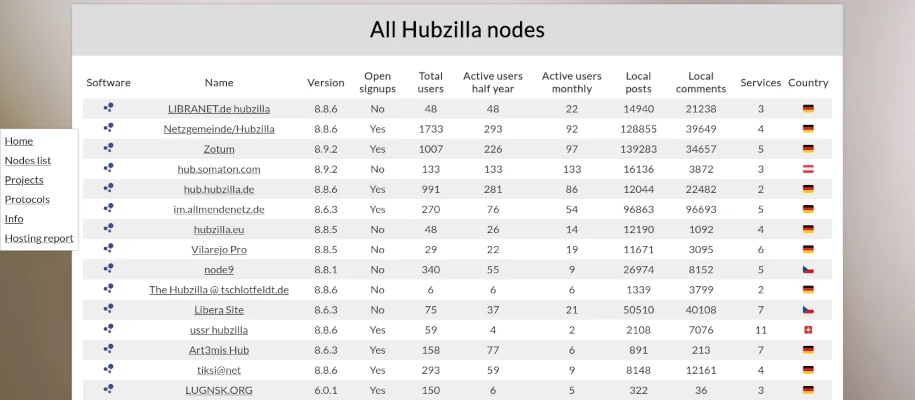Screen dimensions: 915x400
Task: Open the Art3mis Hub node link
Action: tap(219, 350)
